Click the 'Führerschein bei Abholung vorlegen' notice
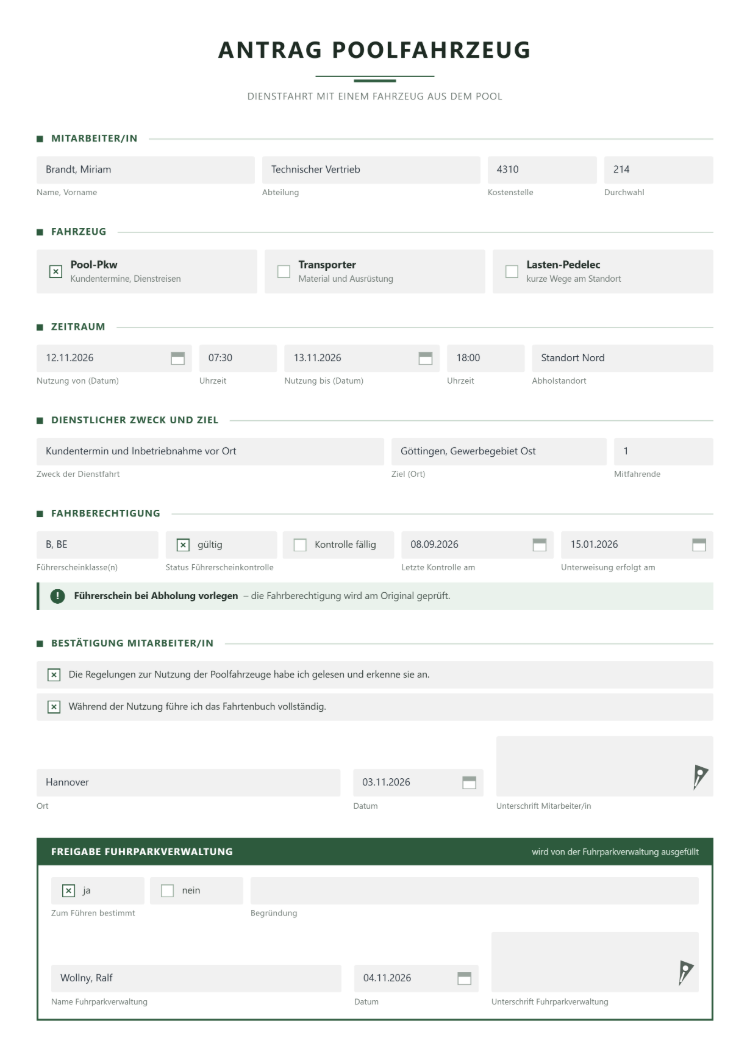Viewport: 750px width, 1060px height. pyautogui.click(x=375, y=596)
